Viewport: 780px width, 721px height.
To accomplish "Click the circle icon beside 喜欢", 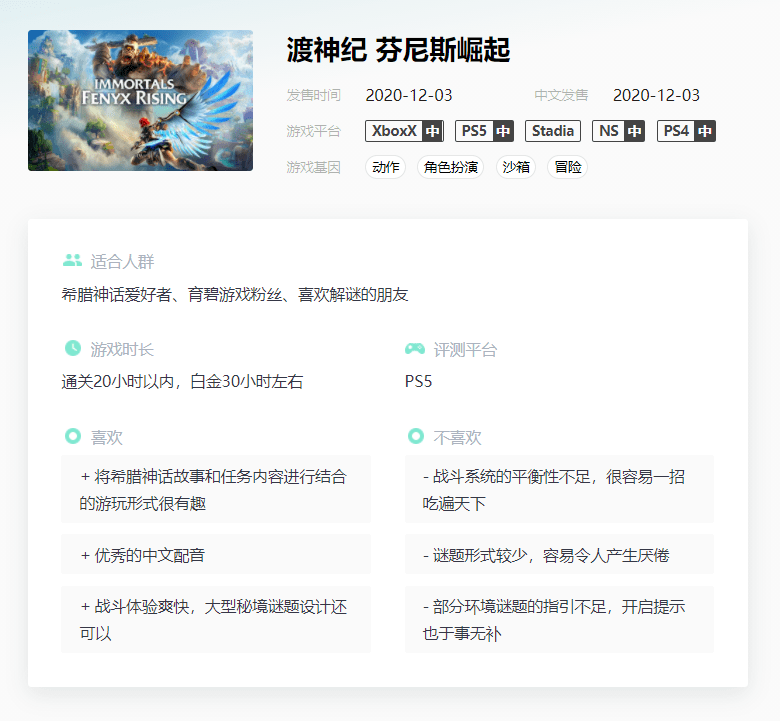I will tap(73, 436).
